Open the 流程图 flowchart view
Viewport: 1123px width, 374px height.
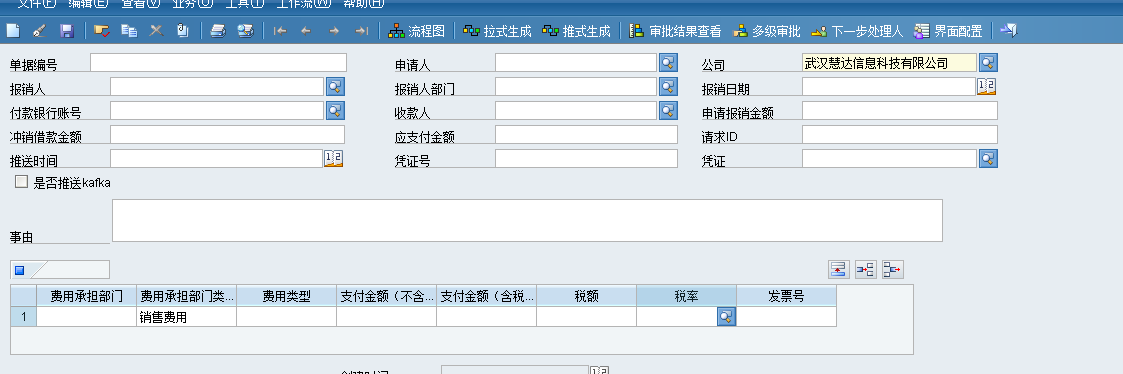tap(417, 31)
